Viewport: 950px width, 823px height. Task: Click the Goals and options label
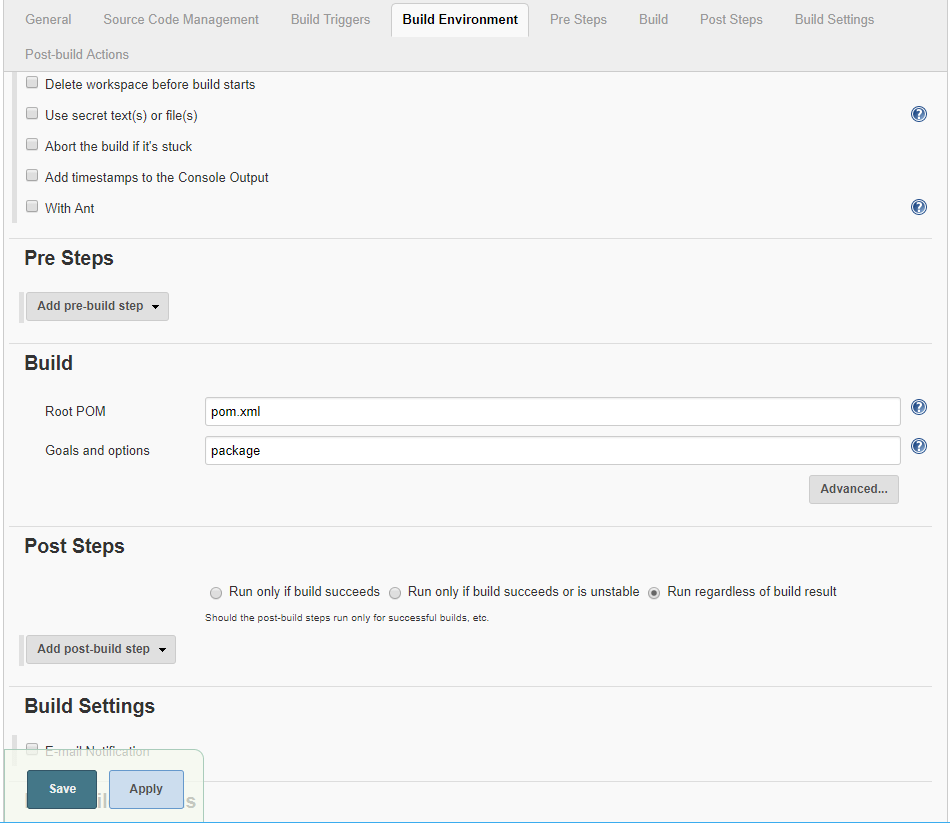(97, 450)
